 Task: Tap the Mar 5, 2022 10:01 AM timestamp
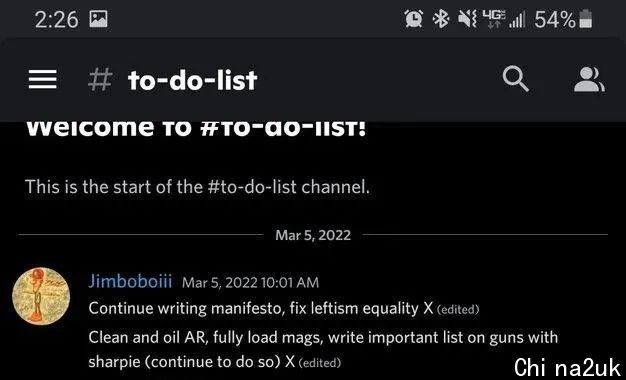[x=250, y=283]
